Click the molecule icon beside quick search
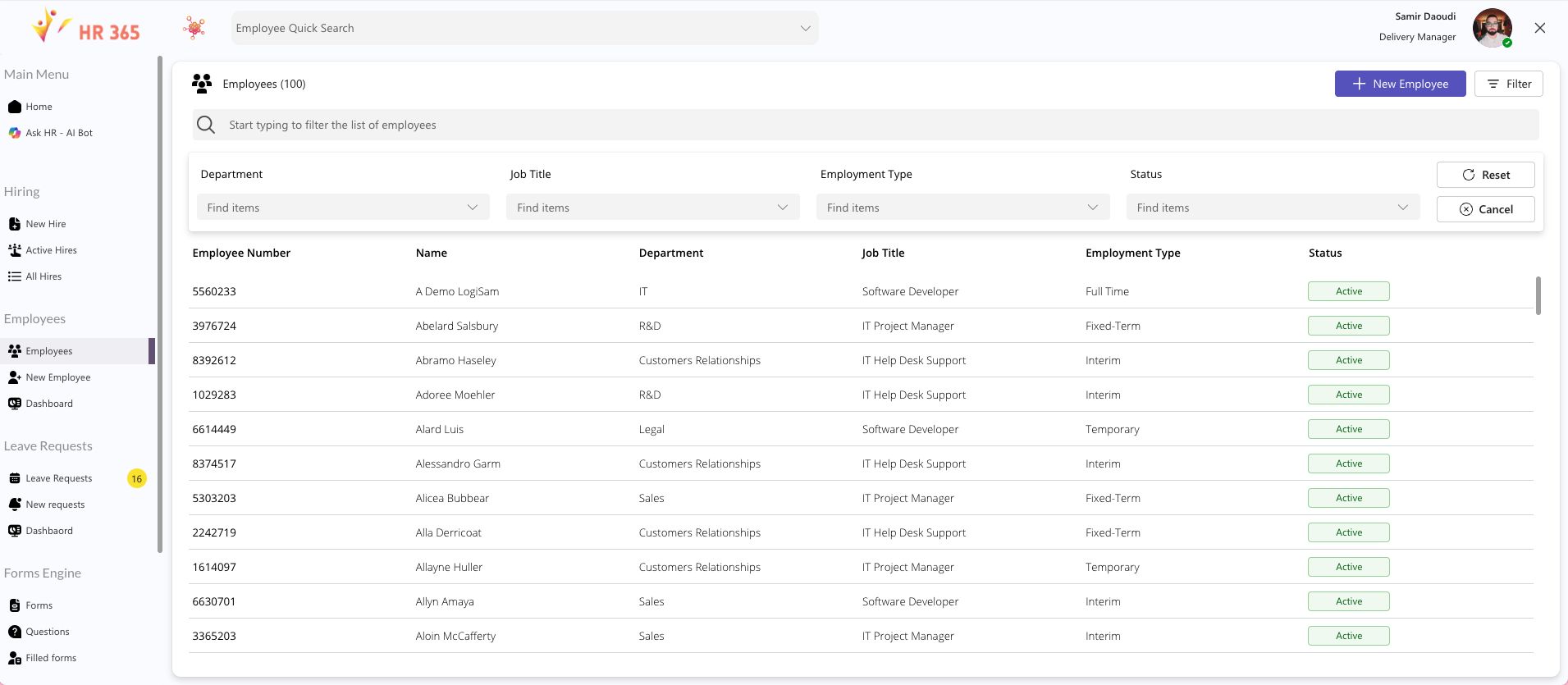1568x685 pixels. click(x=194, y=28)
